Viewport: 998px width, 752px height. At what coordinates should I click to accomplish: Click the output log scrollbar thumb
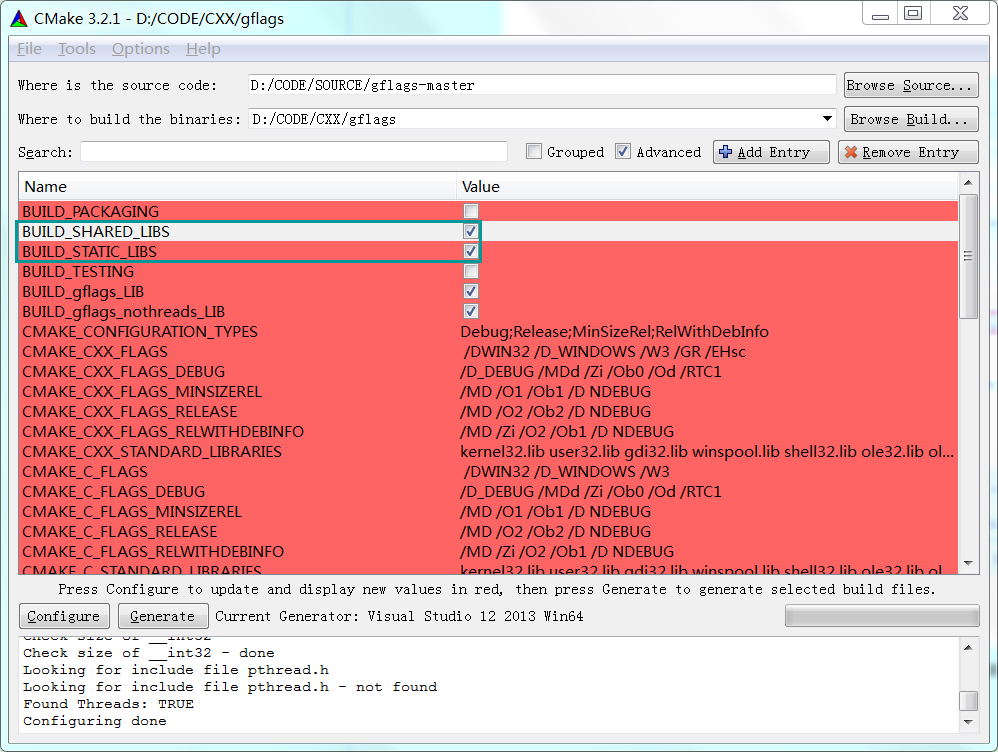968,700
